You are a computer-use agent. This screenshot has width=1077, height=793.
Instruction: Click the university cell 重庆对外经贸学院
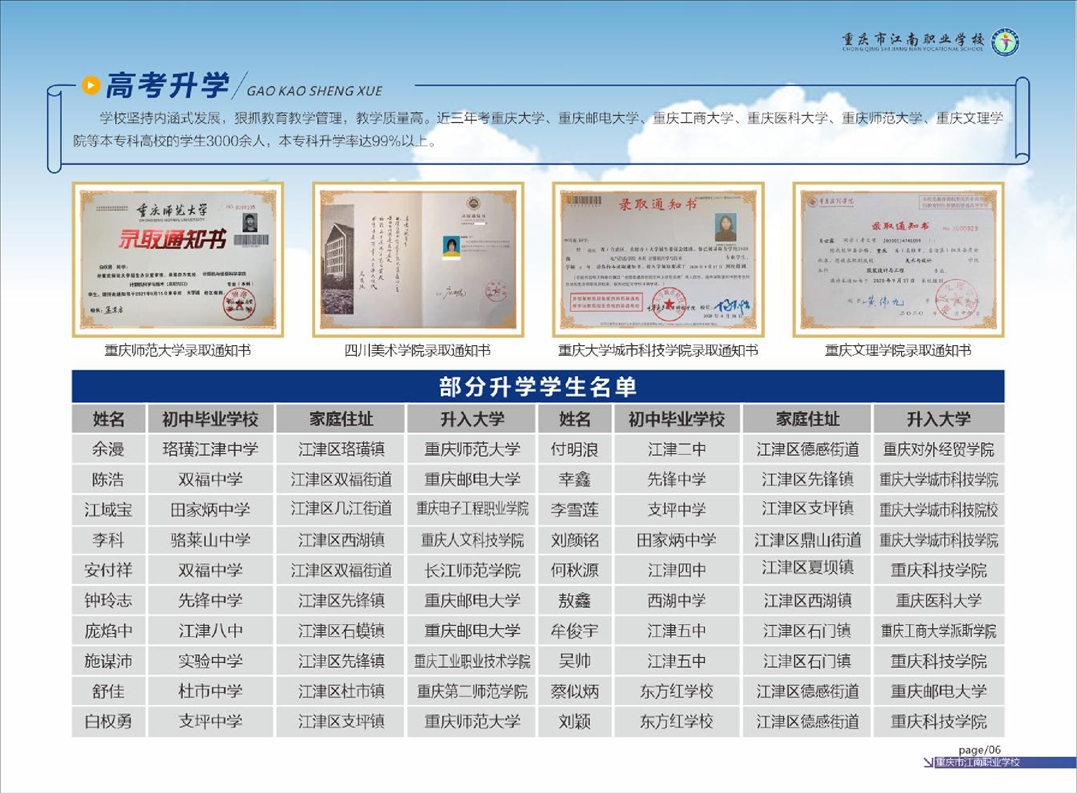pyautogui.click(x=939, y=449)
